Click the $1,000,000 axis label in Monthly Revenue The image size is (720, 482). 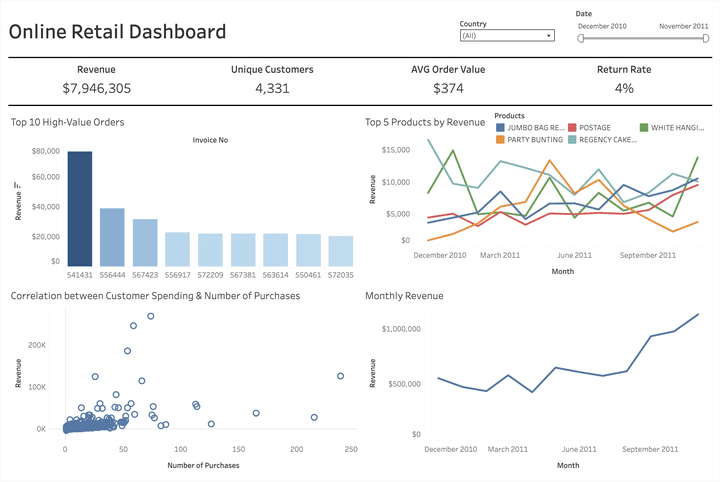(401, 329)
